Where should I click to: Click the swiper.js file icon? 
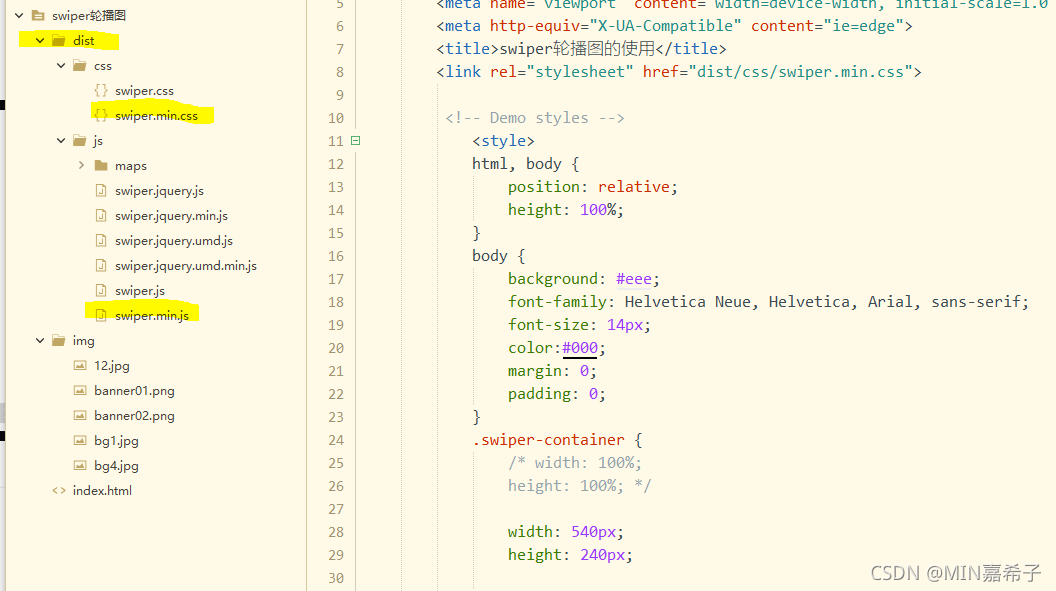tap(101, 290)
